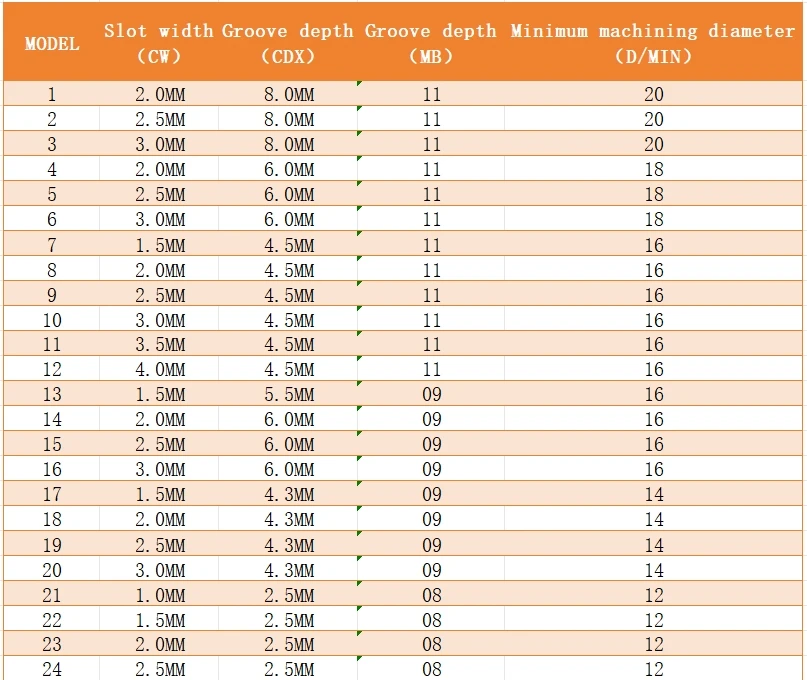The width and height of the screenshot is (807, 680).
Task: Click model number 8 cell
Action: (51, 270)
